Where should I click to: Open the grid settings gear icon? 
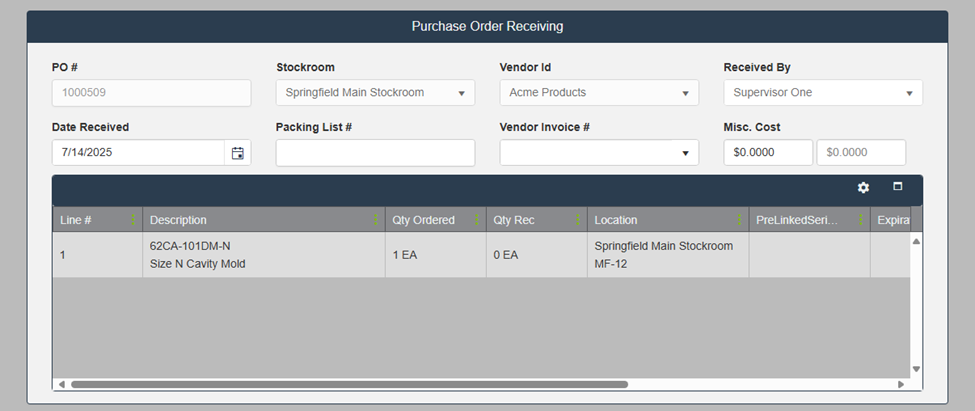click(863, 188)
